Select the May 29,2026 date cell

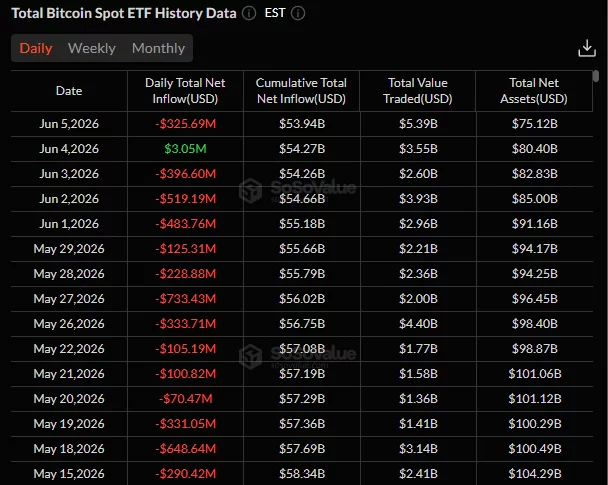(x=69, y=249)
